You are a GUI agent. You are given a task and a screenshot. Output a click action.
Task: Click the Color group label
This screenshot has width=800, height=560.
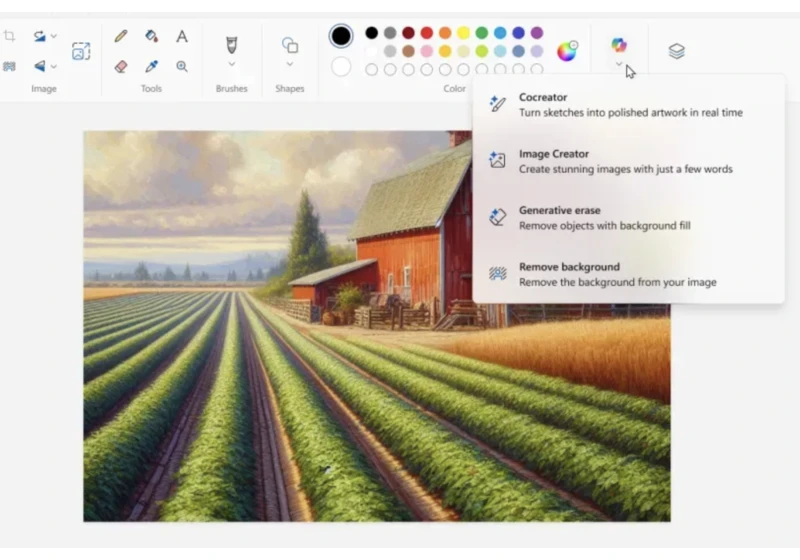coord(454,89)
